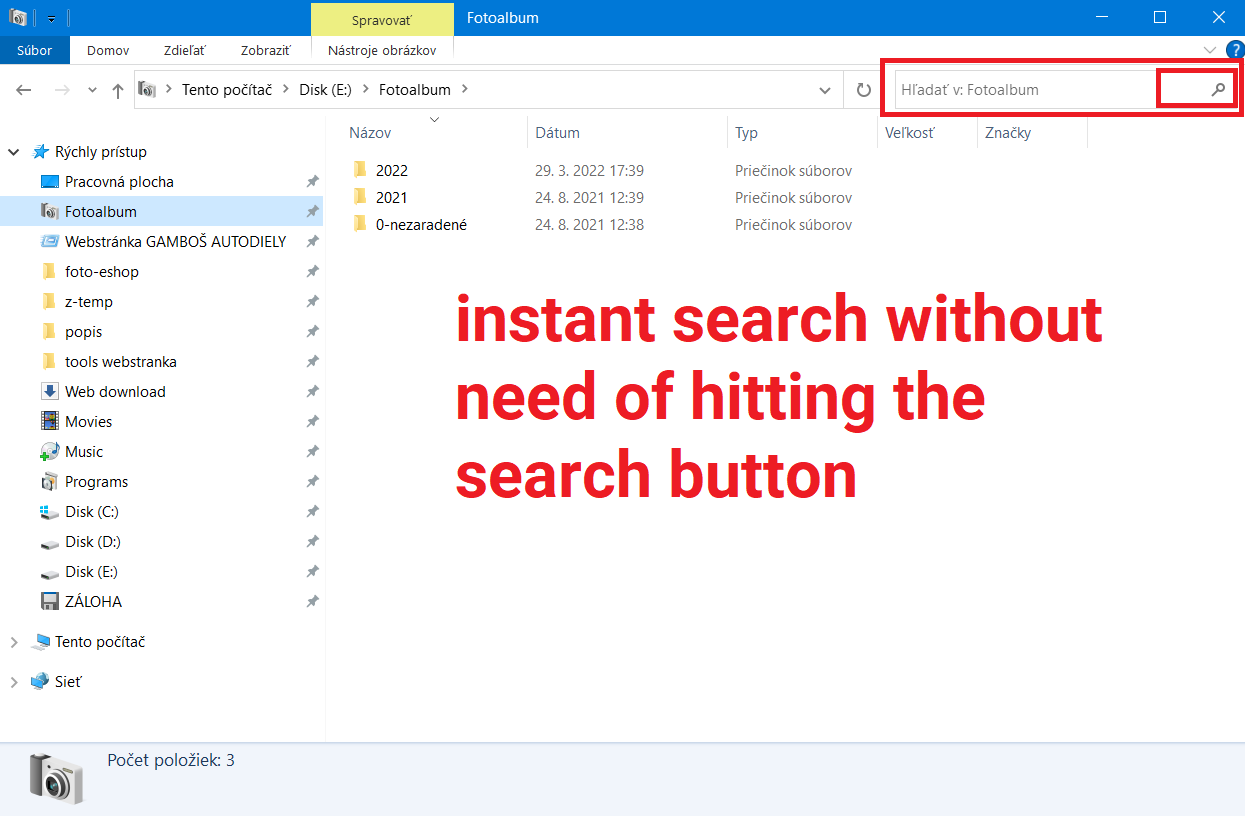Navigate to parent folder with the up arrow
The height and width of the screenshot is (816, 1245).
tap(117, 89)
